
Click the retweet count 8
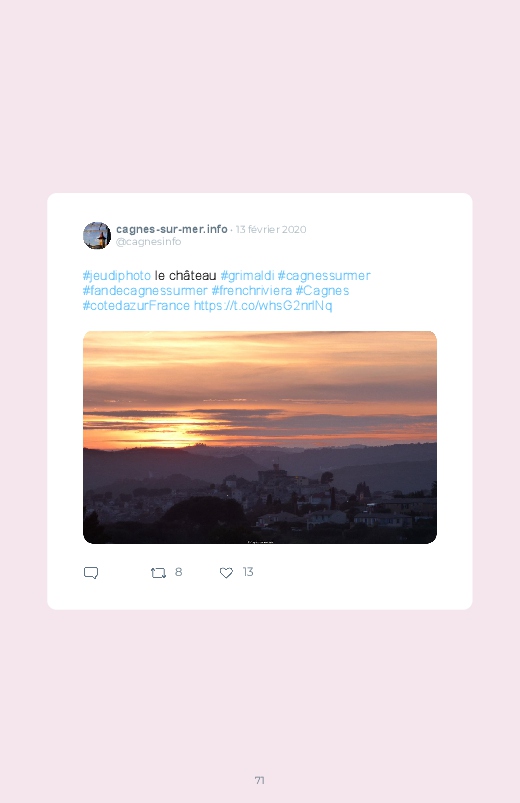[178, 572]
